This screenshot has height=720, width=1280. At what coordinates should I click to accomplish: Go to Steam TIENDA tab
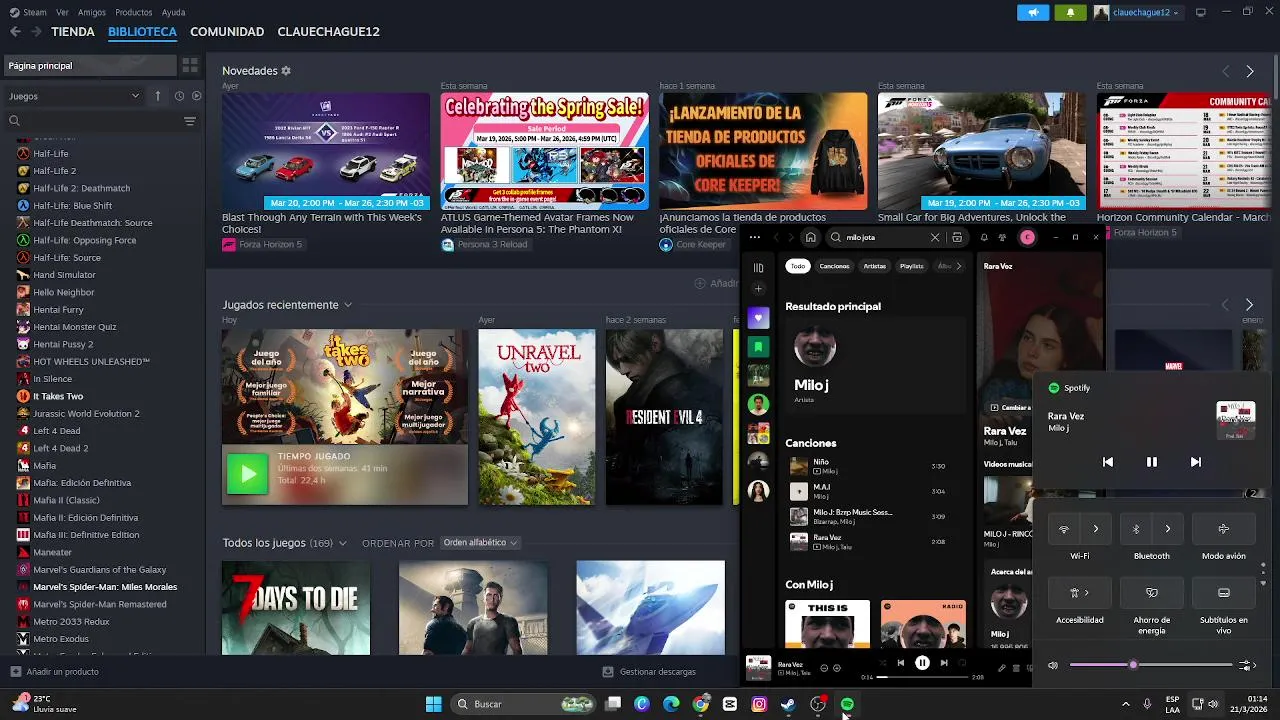73,32
